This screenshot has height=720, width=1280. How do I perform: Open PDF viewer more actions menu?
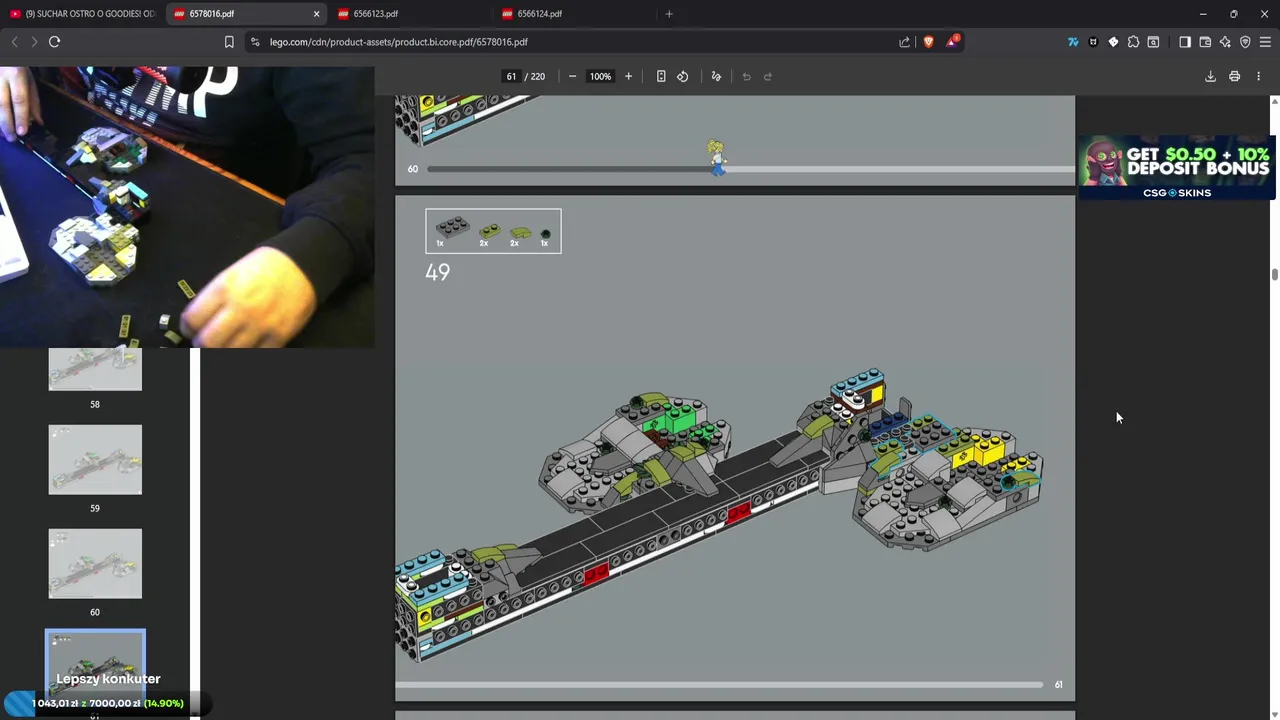[1258, 76]
